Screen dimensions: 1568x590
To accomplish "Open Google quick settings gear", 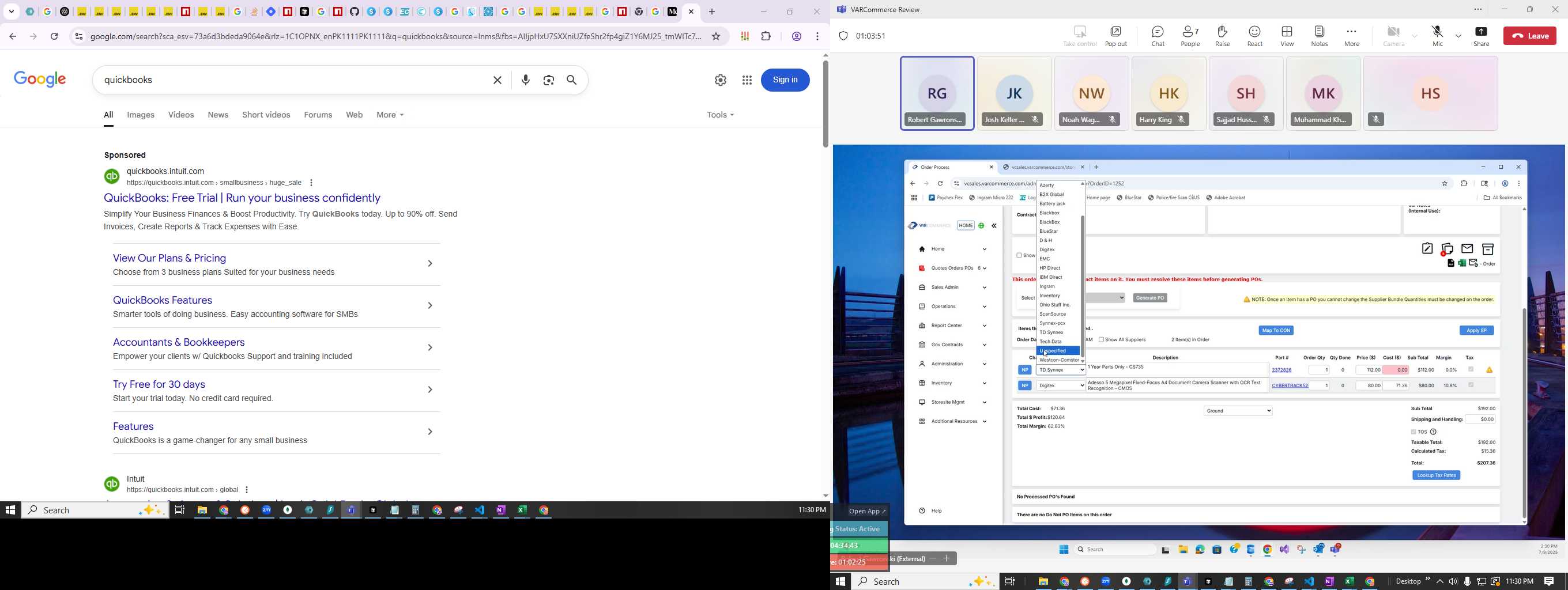I will click(721, 80).
